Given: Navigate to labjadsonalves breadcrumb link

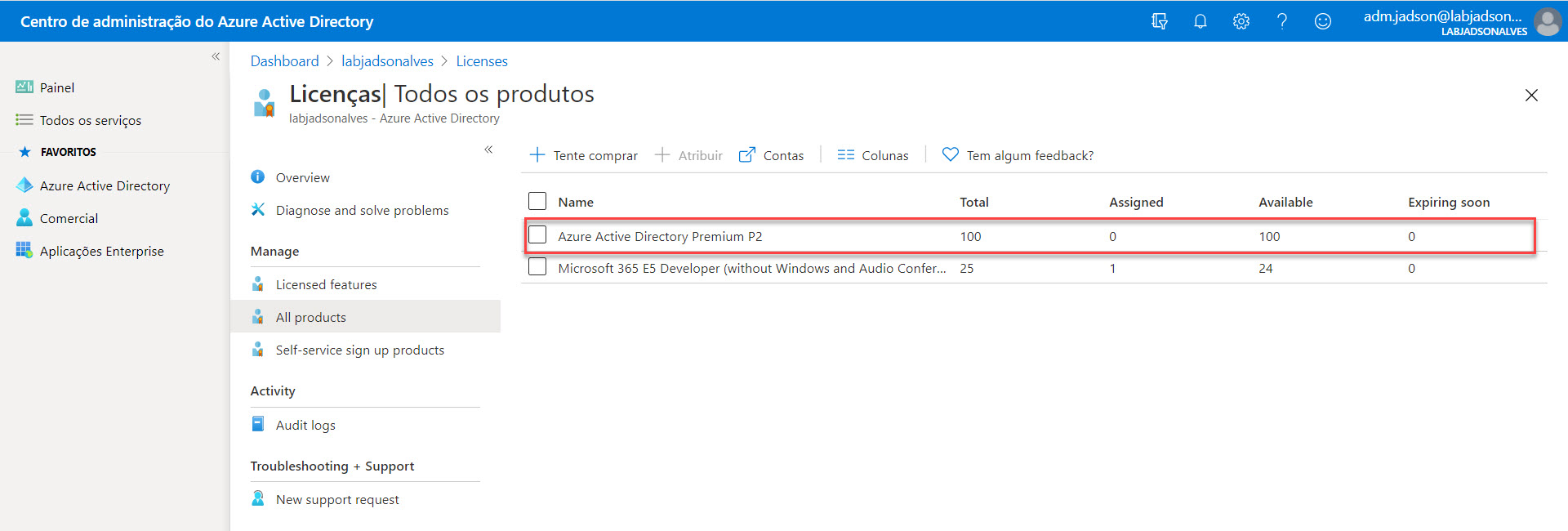Looking at the screenshot, I should [387, 61].
